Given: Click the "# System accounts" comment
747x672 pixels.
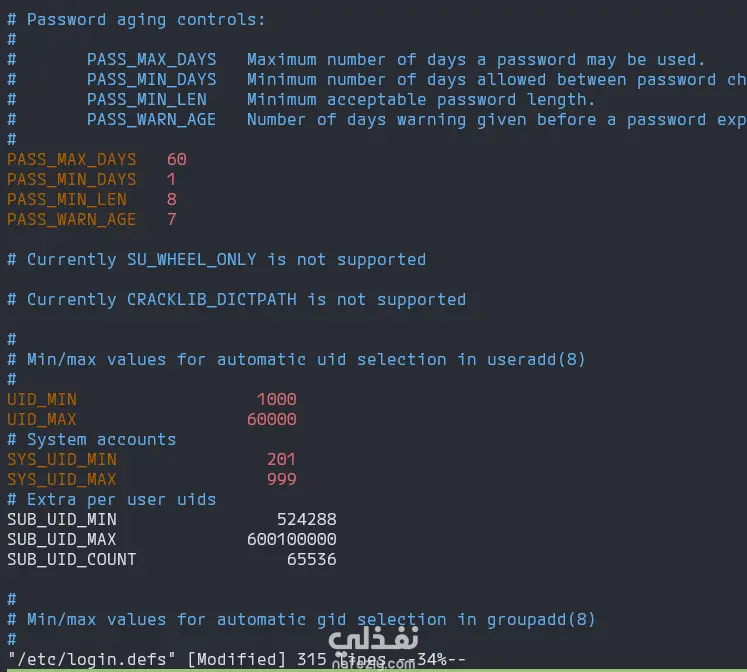Looking at the screenshot, I should (x=91, y=439).
